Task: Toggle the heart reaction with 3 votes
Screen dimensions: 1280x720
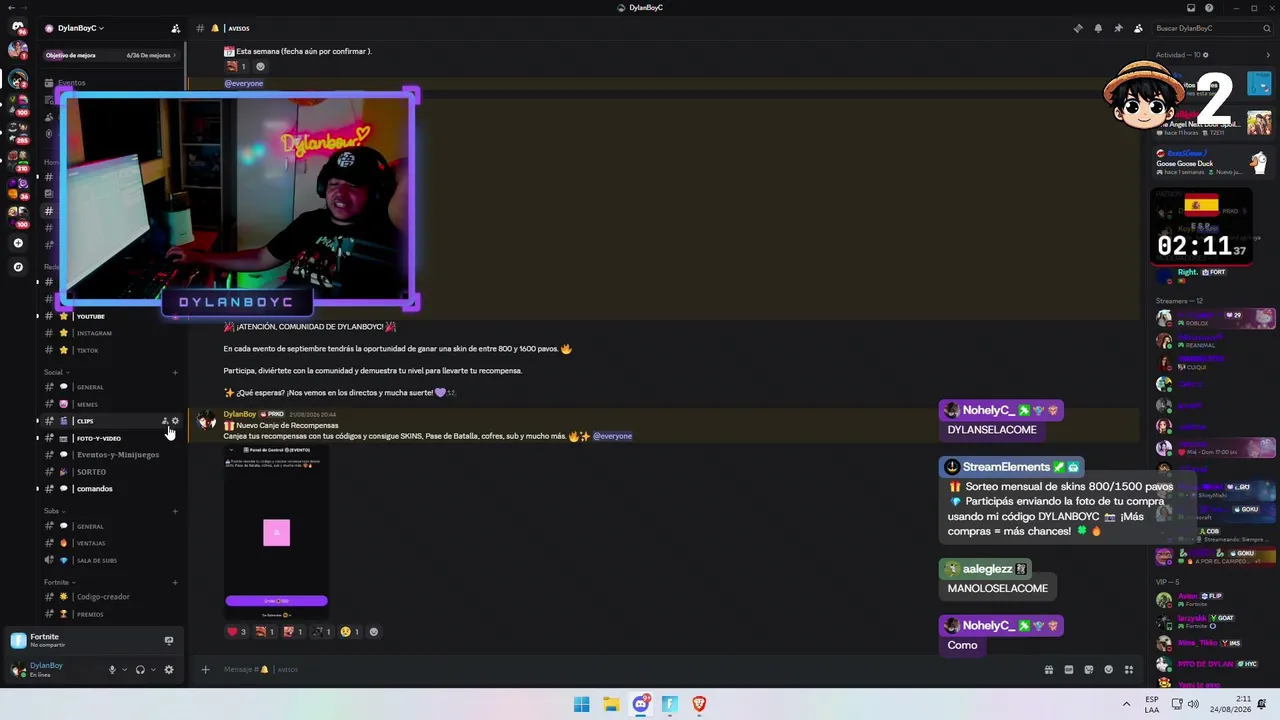Action: 237,632
